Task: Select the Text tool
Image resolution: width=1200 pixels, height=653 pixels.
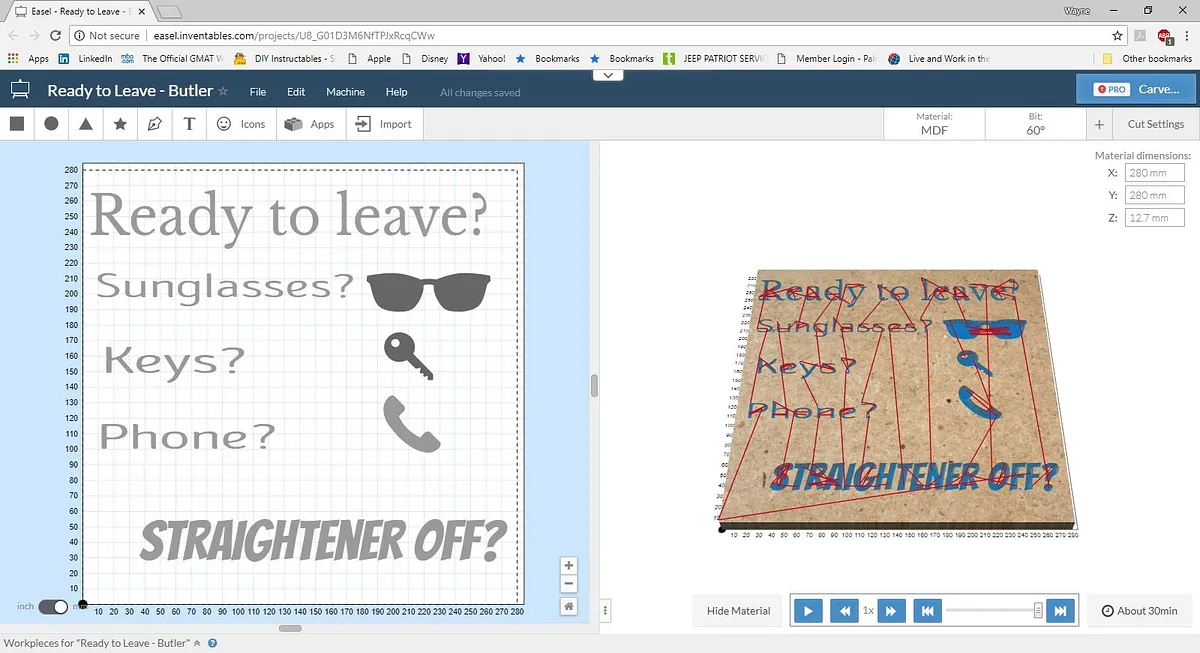Action: pyautogui.click(x=189, y=124)
